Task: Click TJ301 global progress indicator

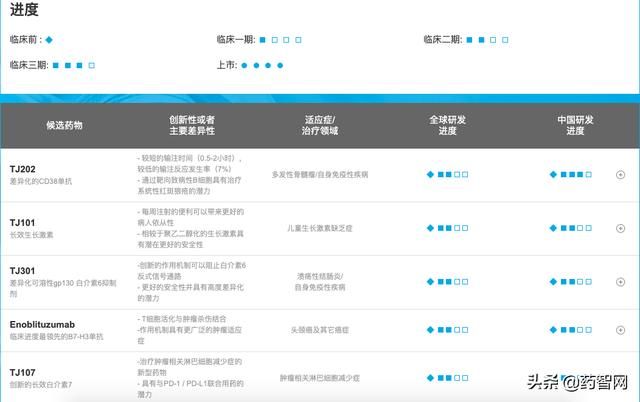Action: pos(447,282)
